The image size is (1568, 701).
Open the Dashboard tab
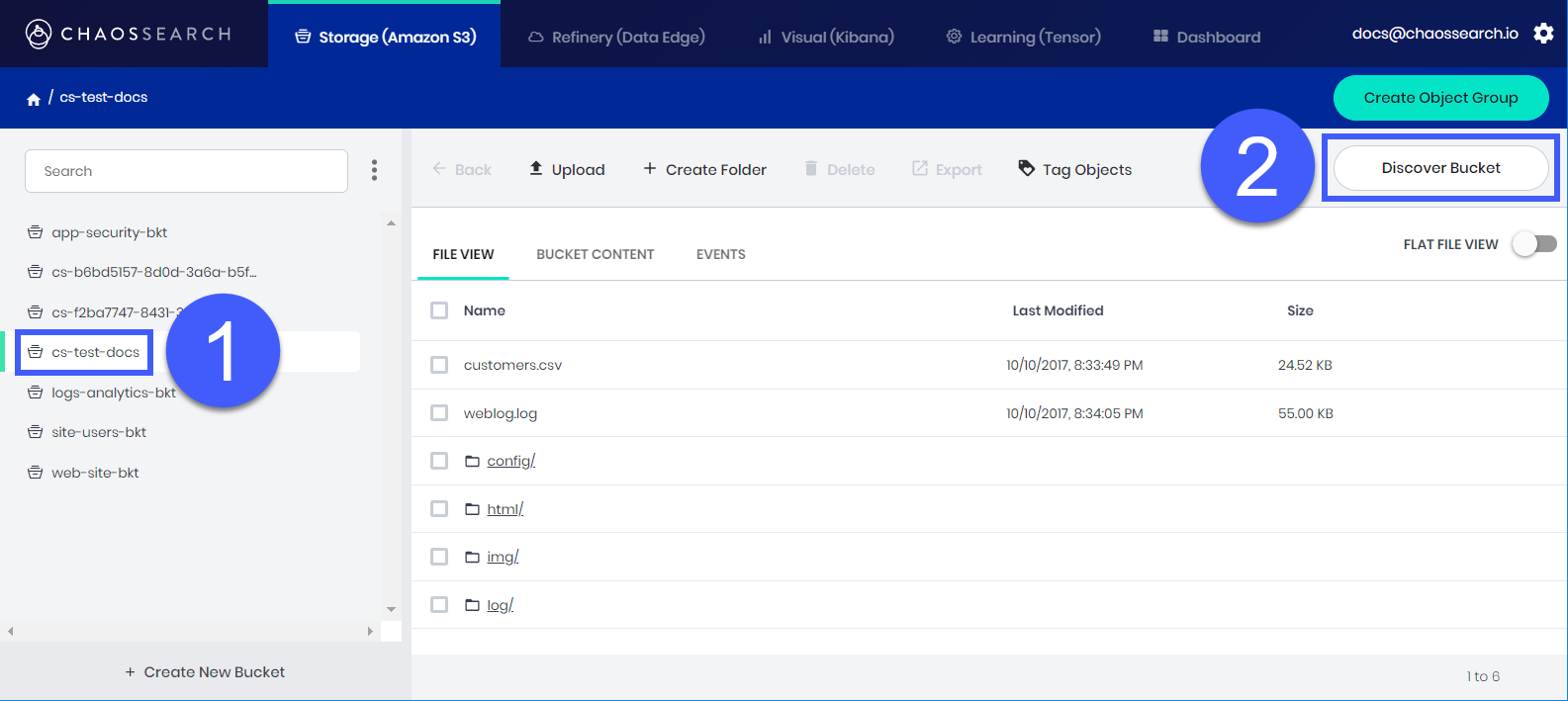tap(1207, 37)
